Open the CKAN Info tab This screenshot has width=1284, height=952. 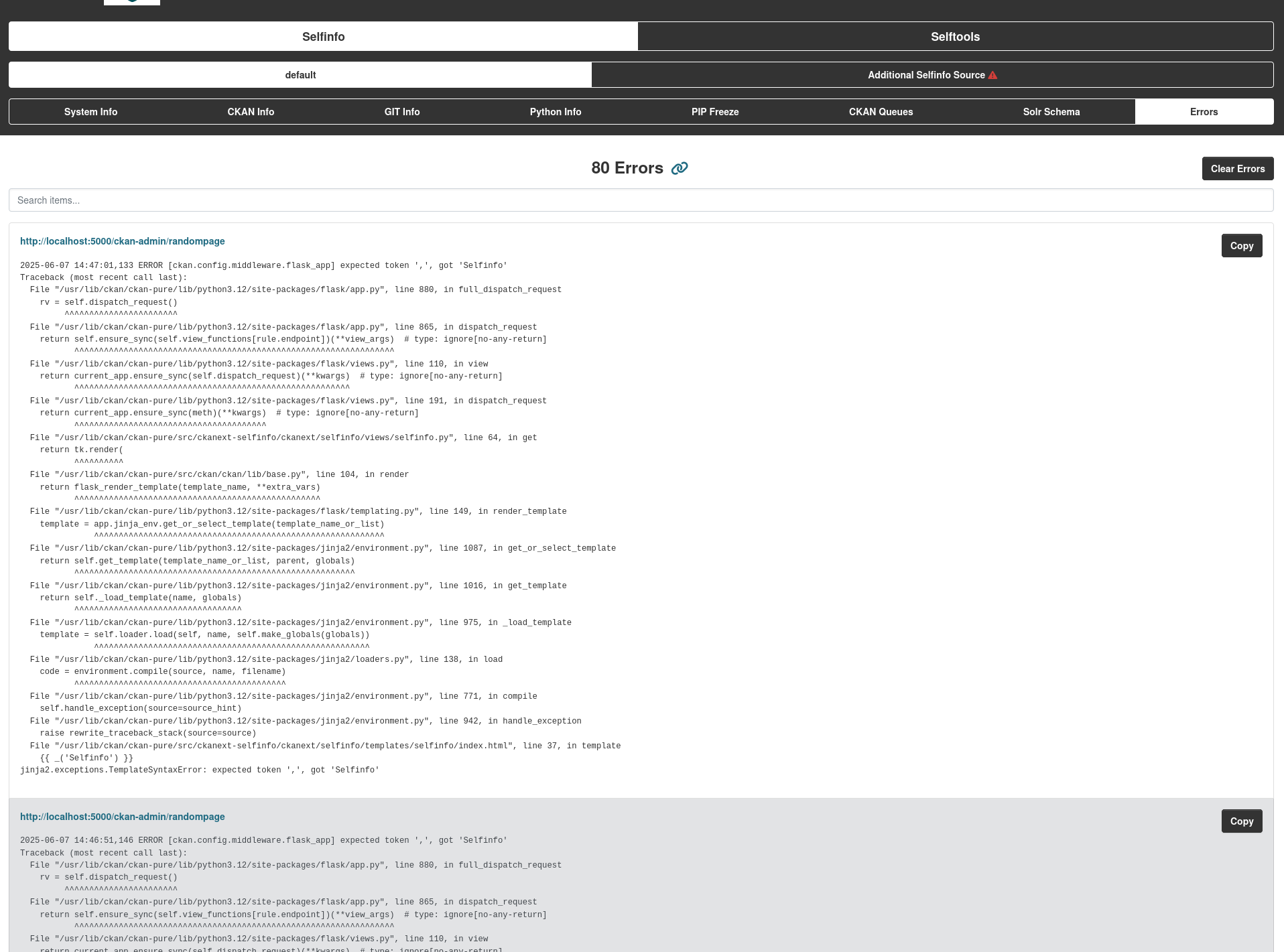pyautogui.click(x=251, y=112)
